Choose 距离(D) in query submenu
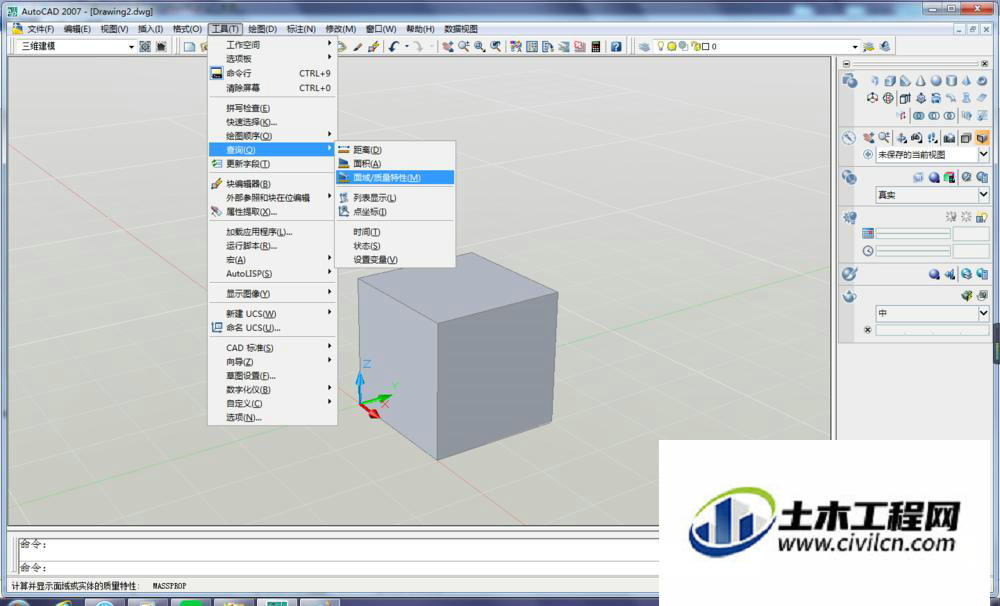 click(x=395, y=150)
